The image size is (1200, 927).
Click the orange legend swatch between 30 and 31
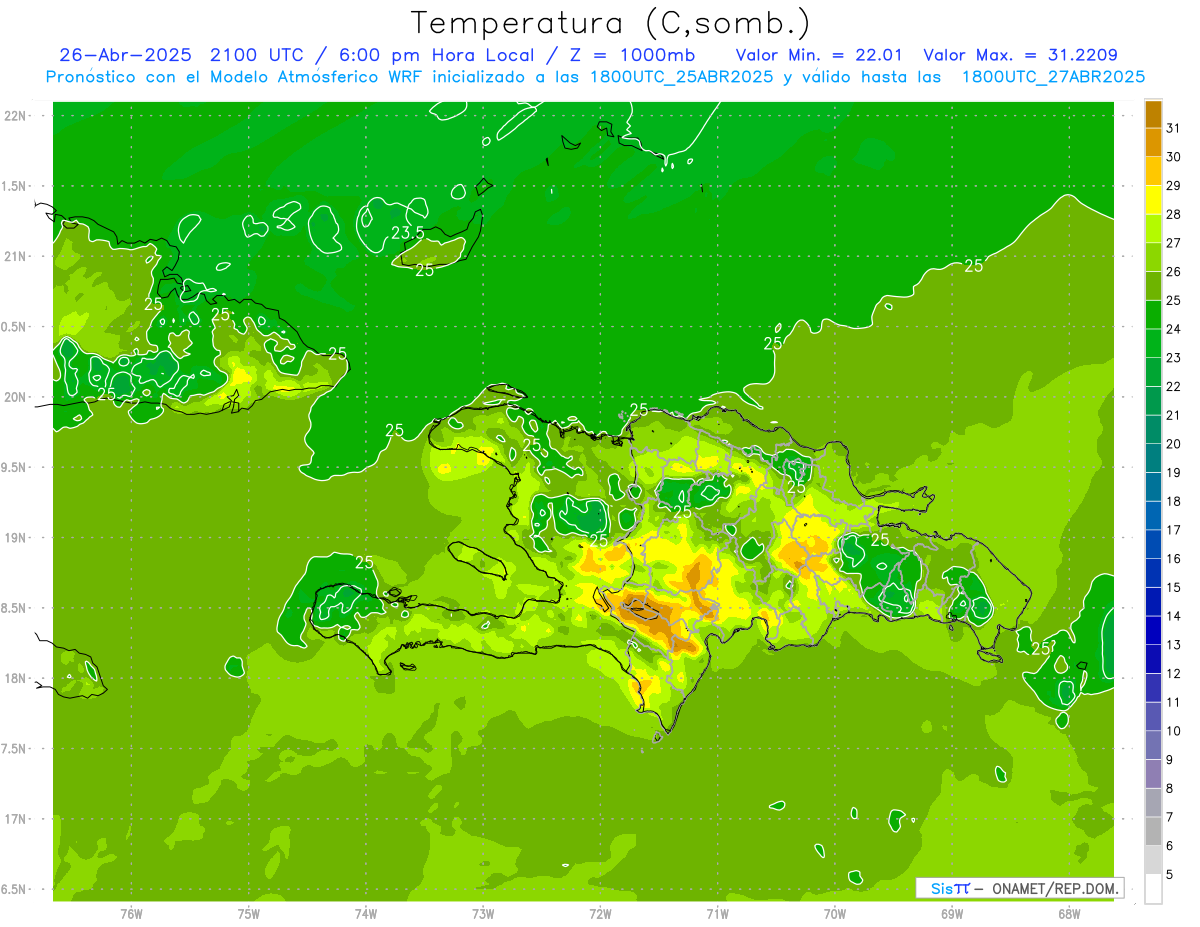(x=1153, y=143)
